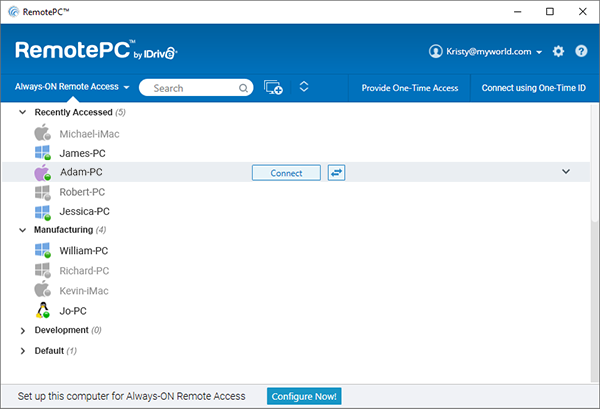Click the Default group label
This screenshot has height=409, width=600.
click(49, 350)
